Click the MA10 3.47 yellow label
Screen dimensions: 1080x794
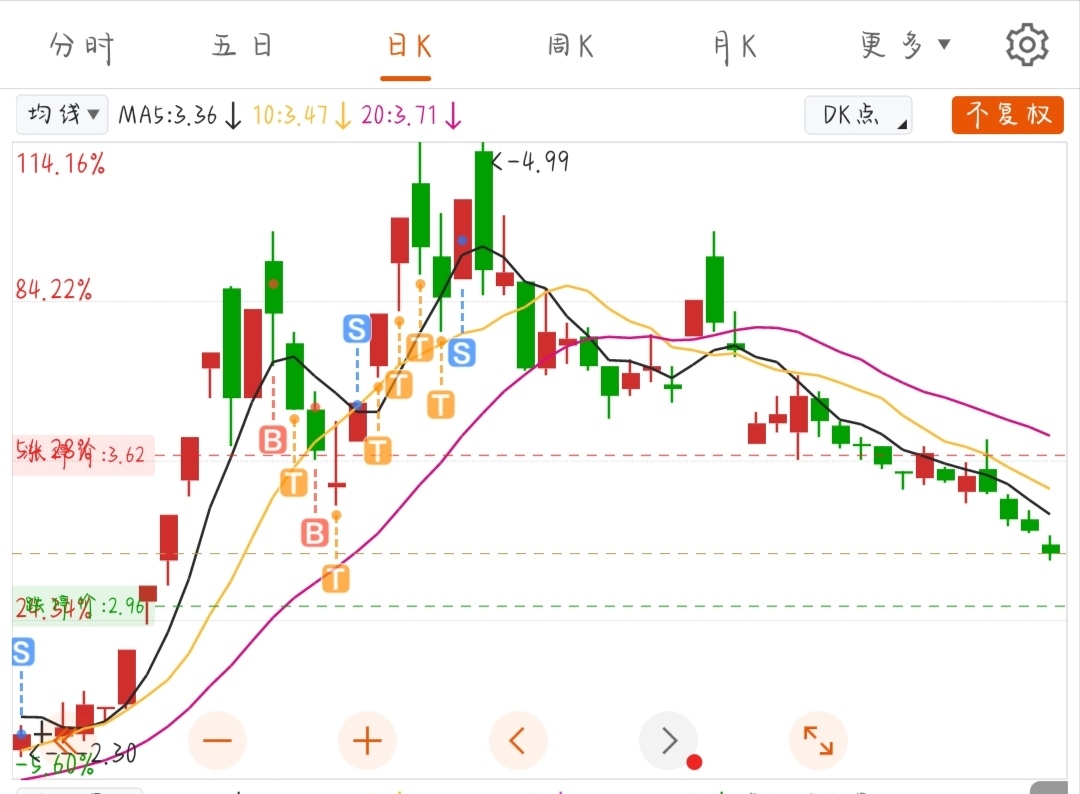[302, 115]
